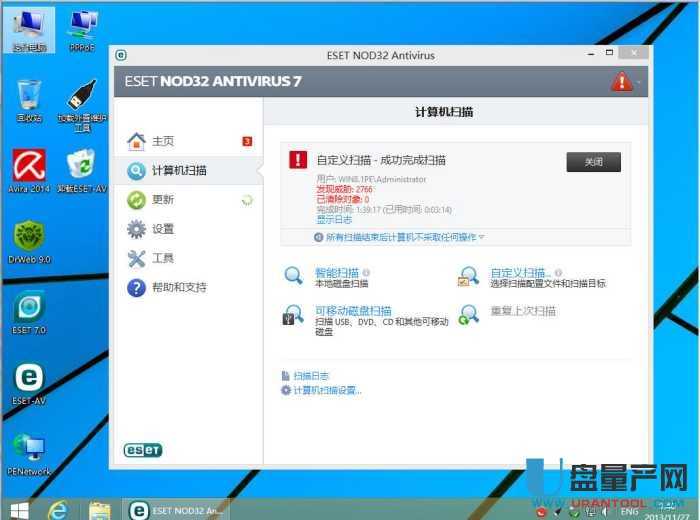Open Avira 2014 desktop shortcut
Viewport: 700px width, 520px height.
(x=29, y=168)
